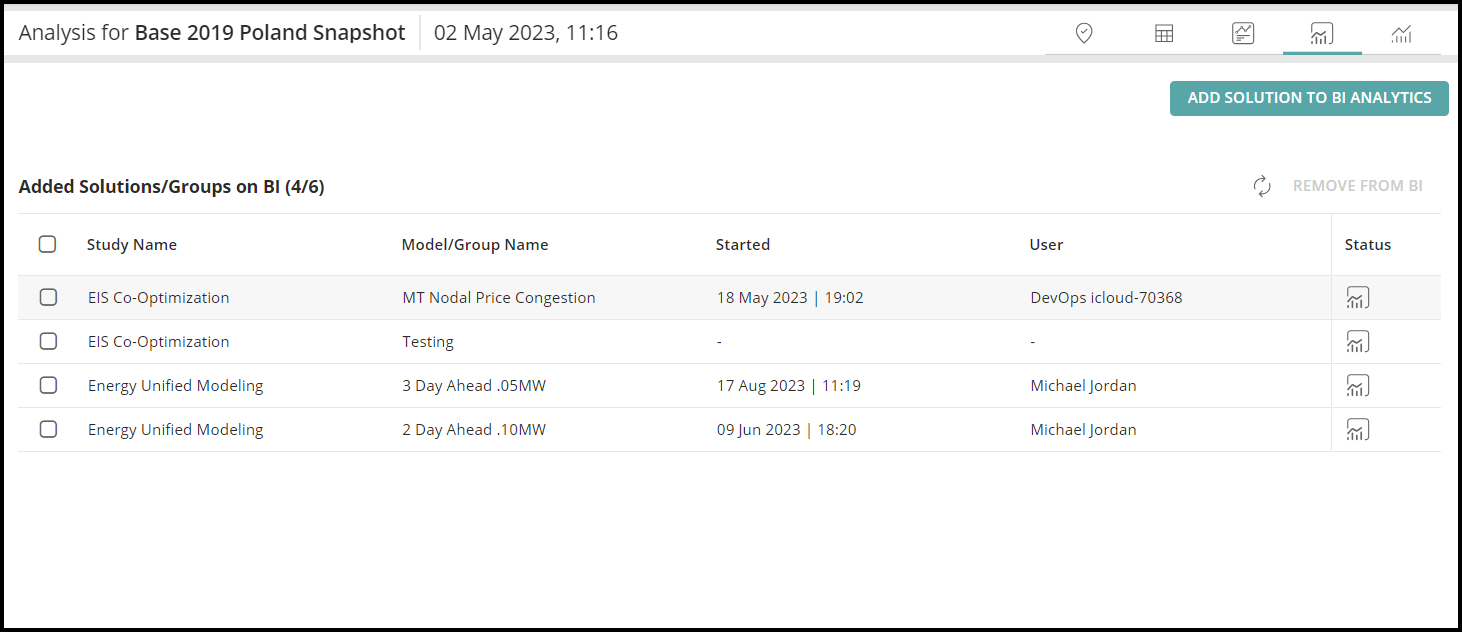Open the line chart report tab icon
1462x632 pixels.
[1243, 34]
